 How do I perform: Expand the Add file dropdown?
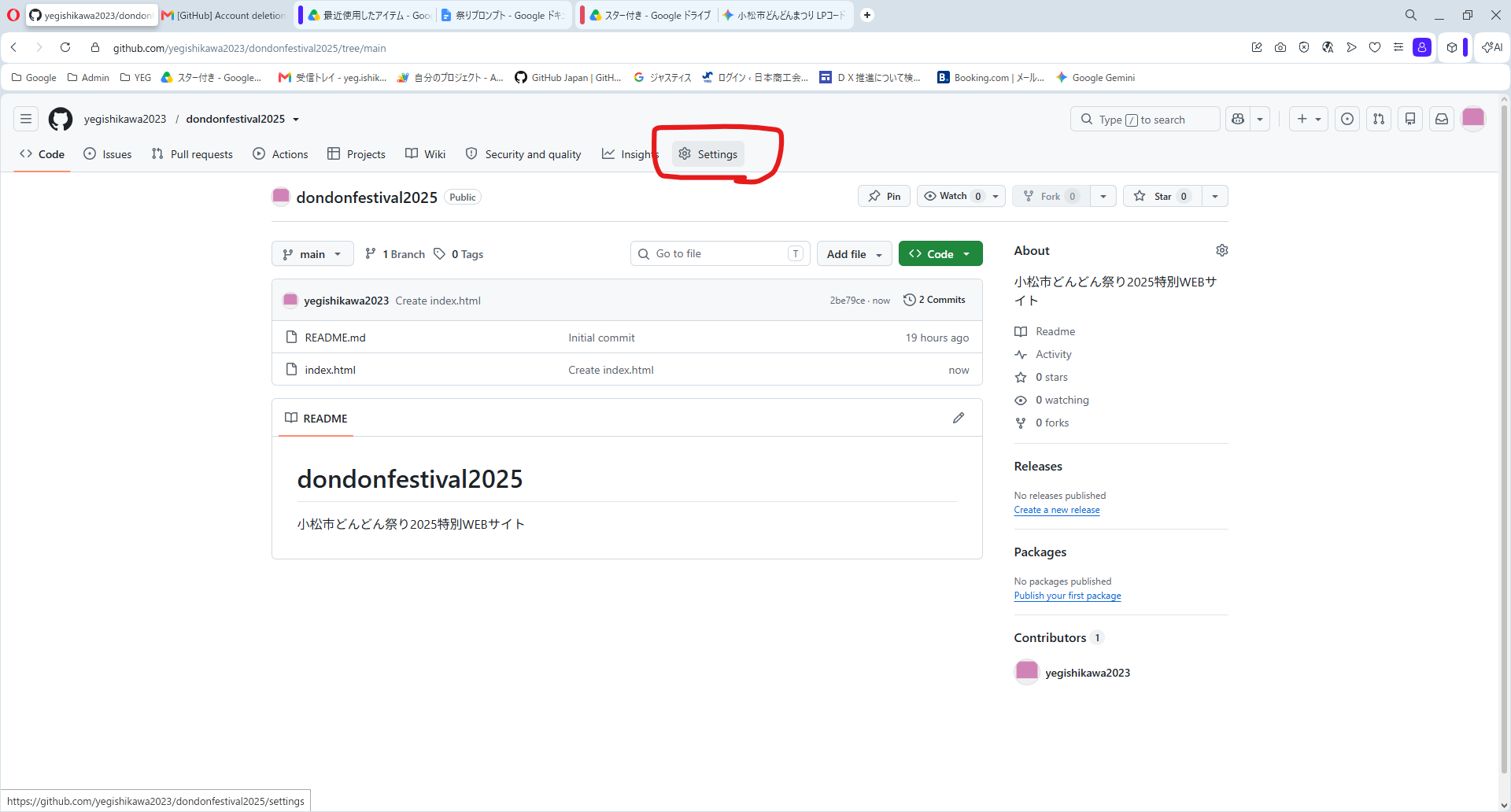tap(854, 254)
